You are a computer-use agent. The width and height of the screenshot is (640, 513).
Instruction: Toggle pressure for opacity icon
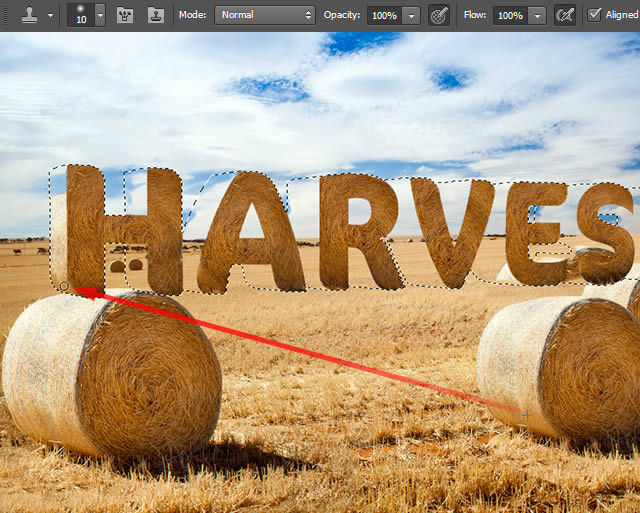point(439,16)
